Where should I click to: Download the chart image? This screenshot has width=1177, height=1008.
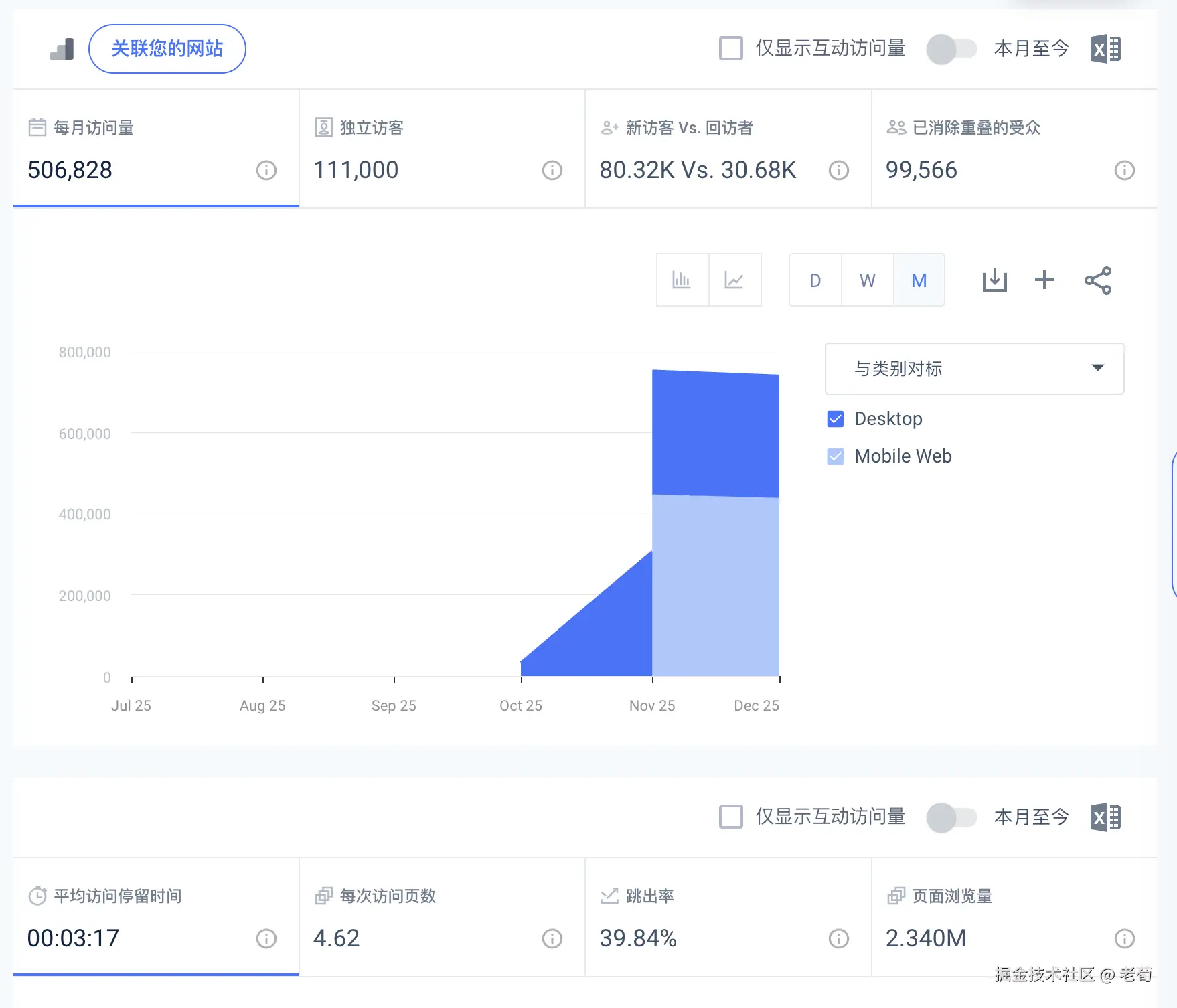coord(995,280)
